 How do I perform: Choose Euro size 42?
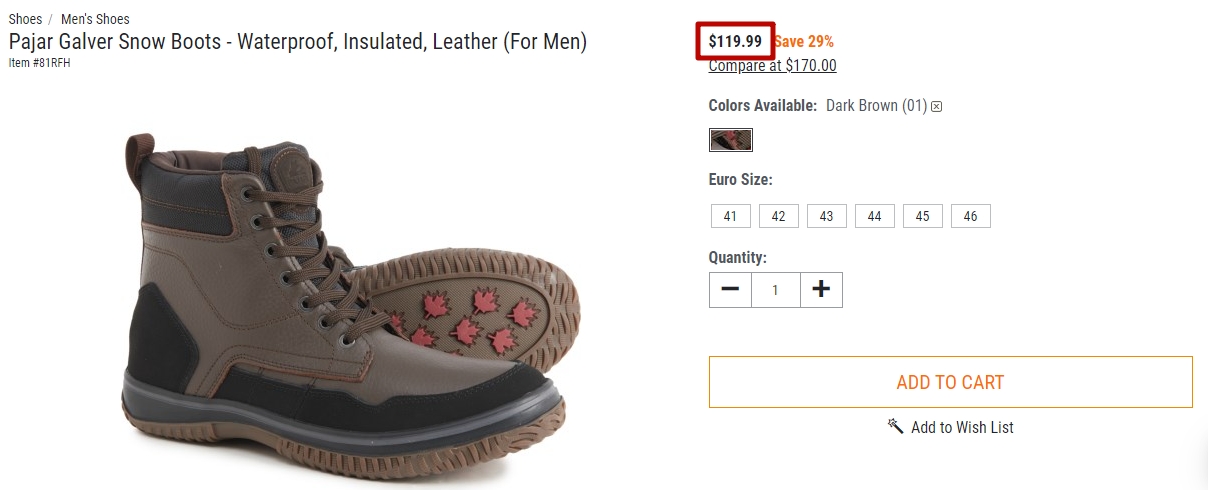[x=778, y=216]
